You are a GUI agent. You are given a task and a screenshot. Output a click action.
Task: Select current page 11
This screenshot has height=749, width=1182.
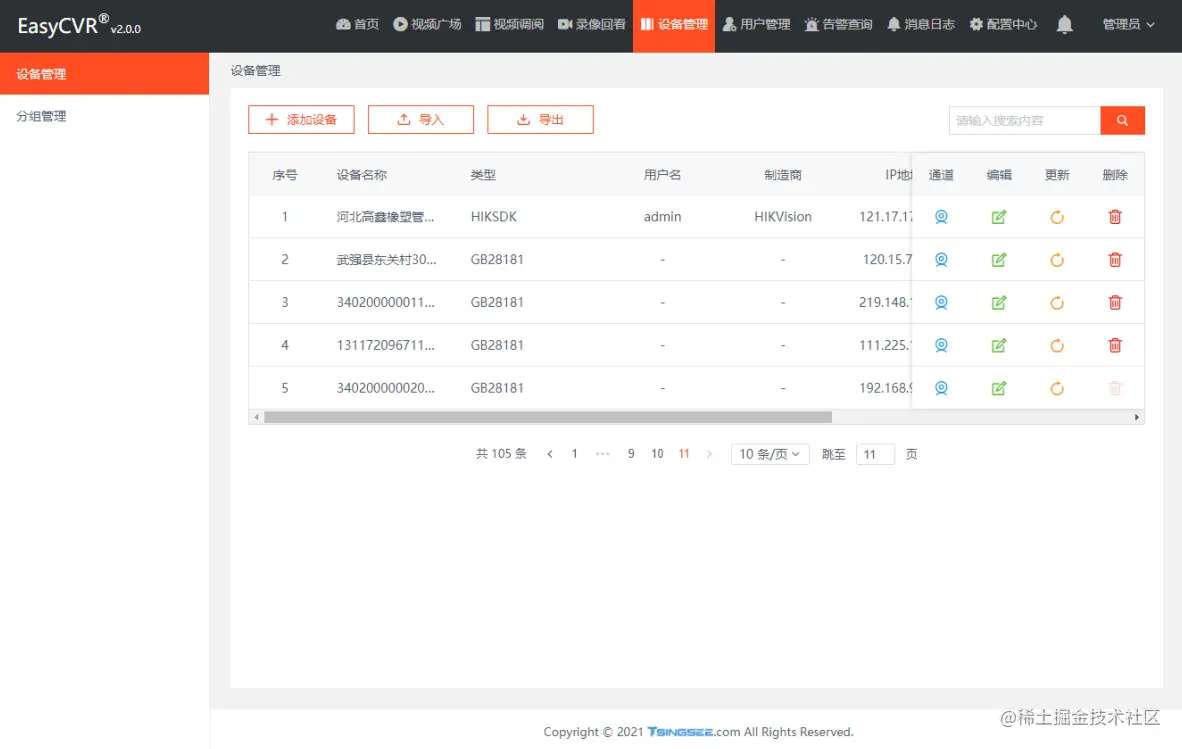click(684, 454)
